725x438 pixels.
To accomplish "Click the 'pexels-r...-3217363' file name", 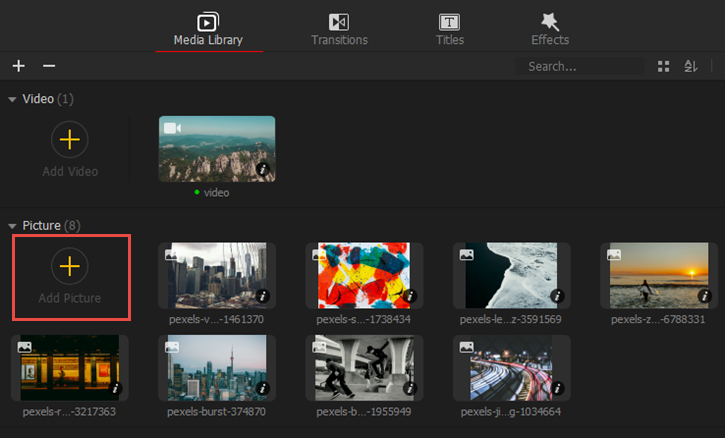I will (69, 412).
